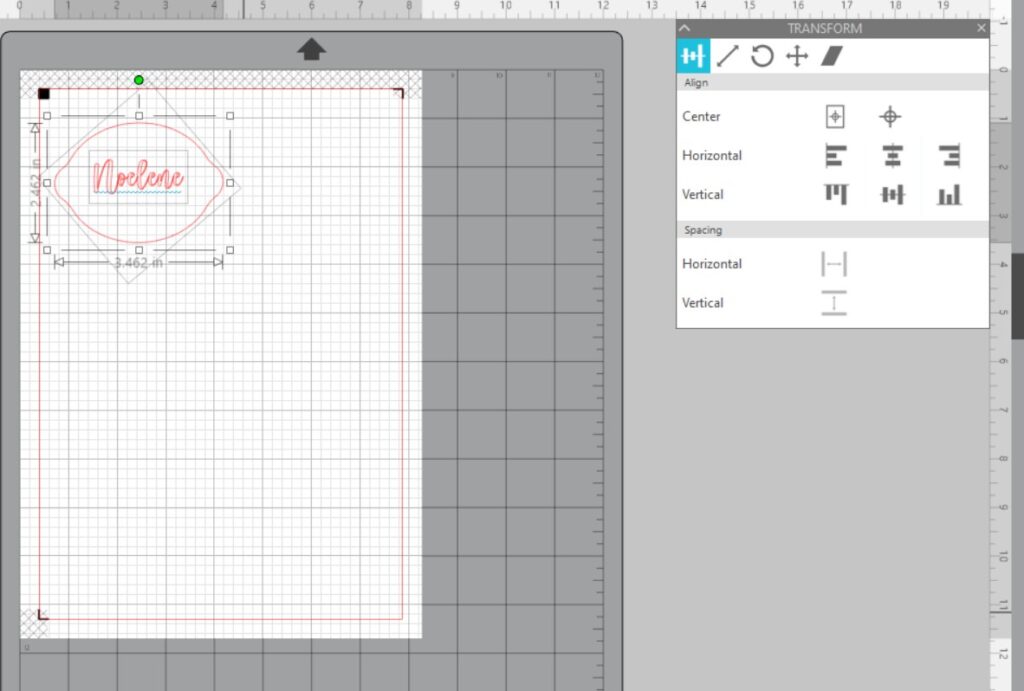The height and width of the screenshot is (691, 1024).
Task: Align selection to the right horizontally
Action: click(949, 156)
